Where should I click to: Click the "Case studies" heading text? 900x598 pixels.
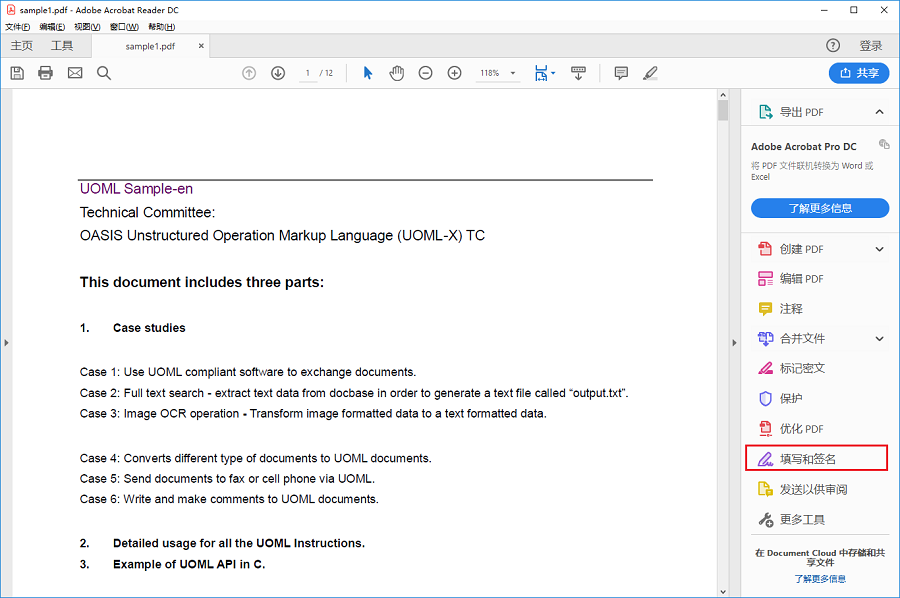pos(149,328)
